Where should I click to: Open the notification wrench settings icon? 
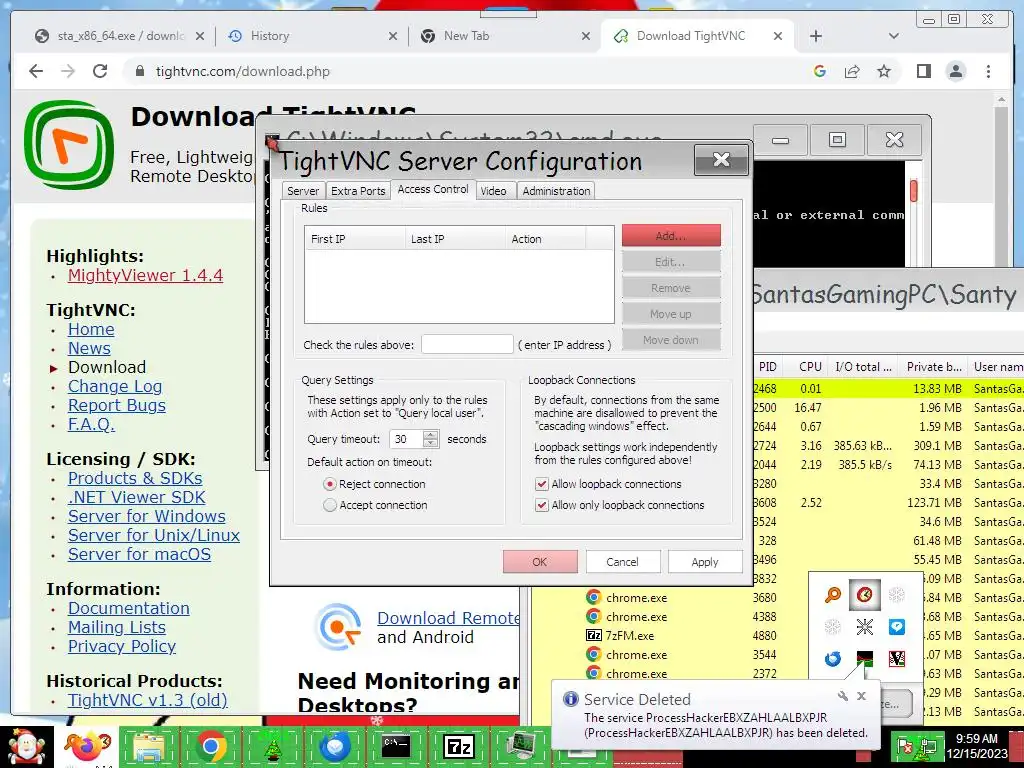(843, 696)
